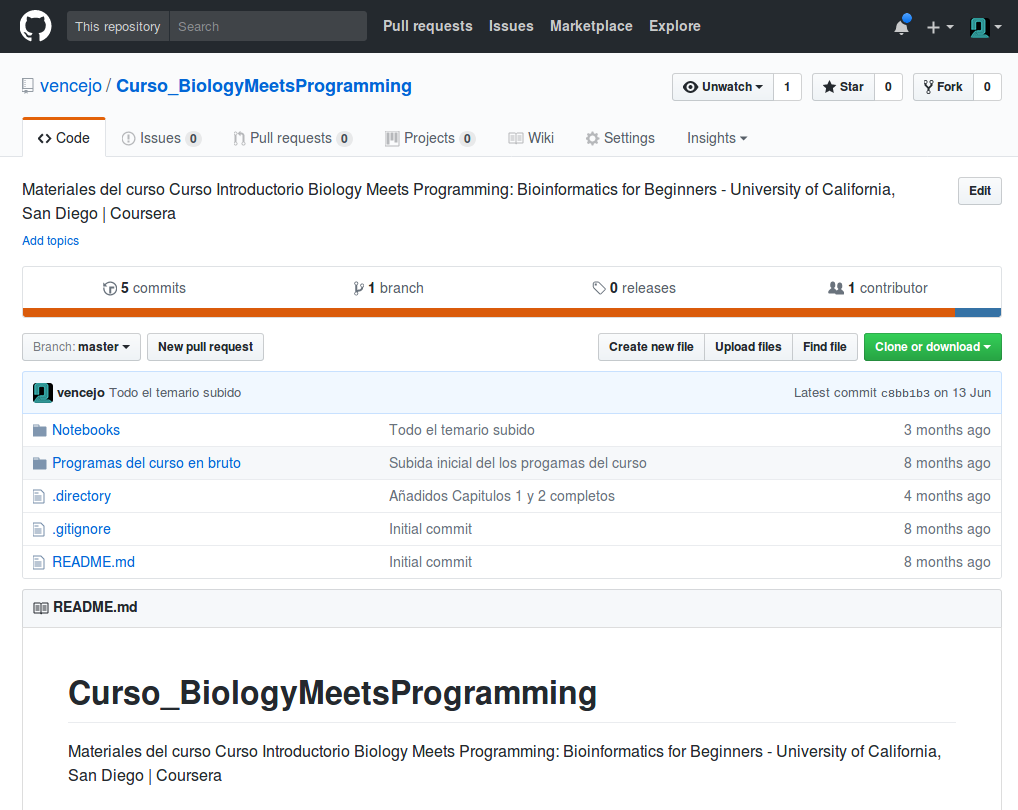Open the notifications bell icon
Screen dimensions: 1018x810
coord(902,27)
